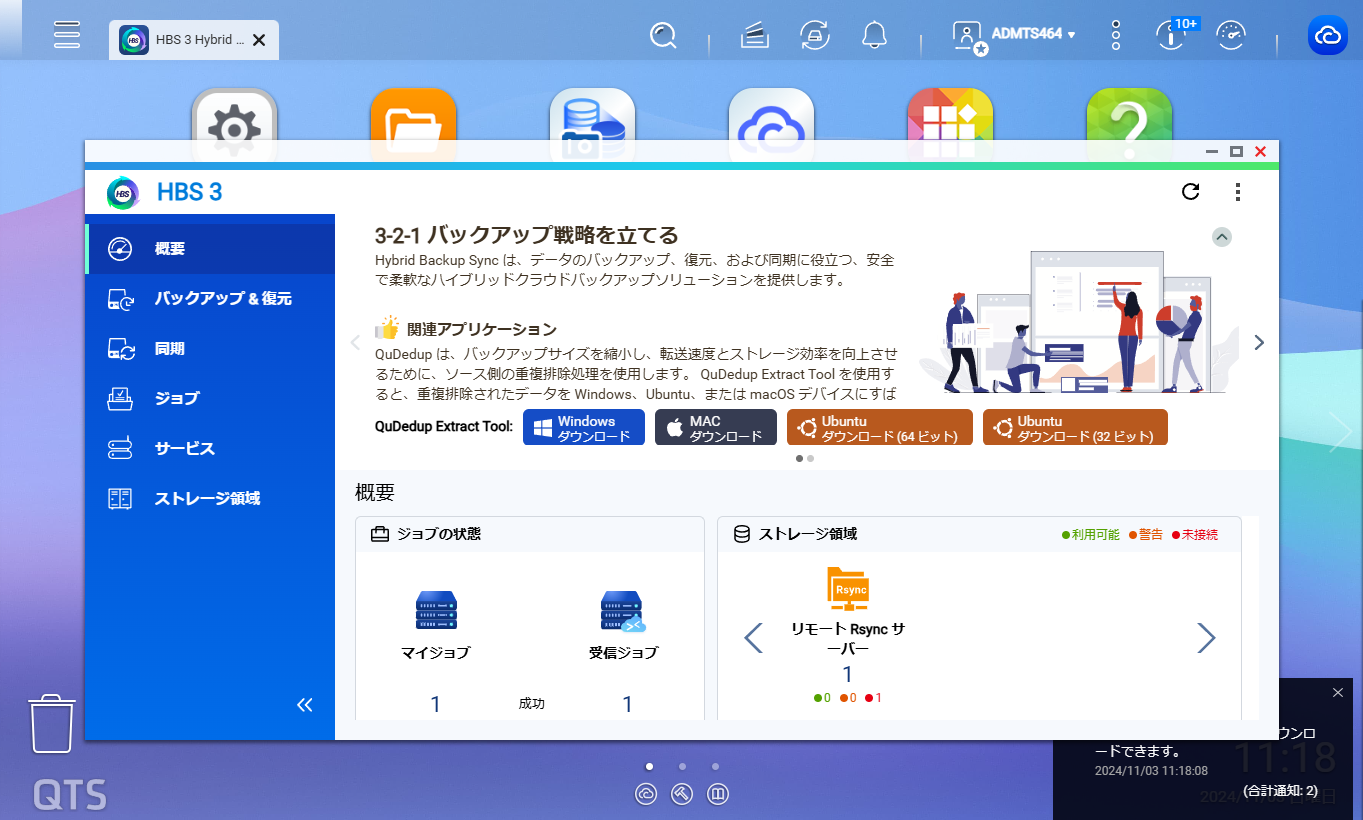Select ジョブ in HBS 3 sidebar
This screenshot has width=1363, height=820.
[210, 398]
